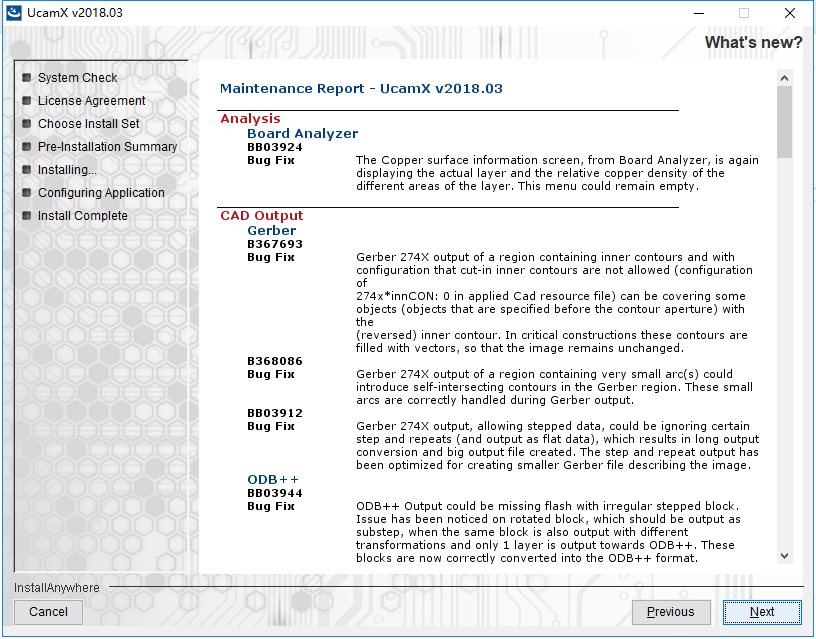The image size is (816, 639).
Task: Click Bug Fix label under BB03944
Action: click(271, 506)
